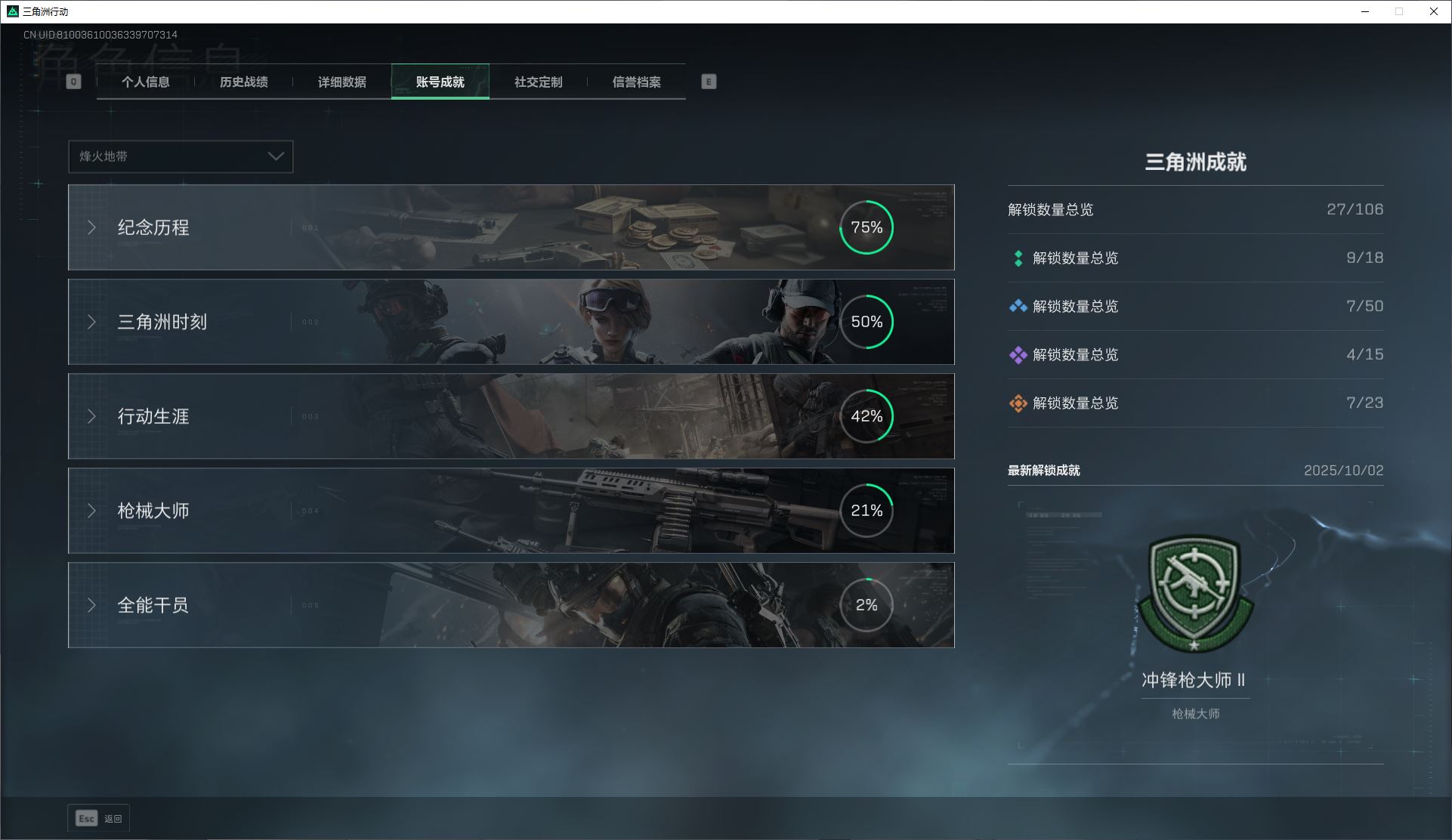Expand the 三角洲时刻 chevron arrow
The image size is (1452, 840).
pyautogui.click(x=91, y=322)
